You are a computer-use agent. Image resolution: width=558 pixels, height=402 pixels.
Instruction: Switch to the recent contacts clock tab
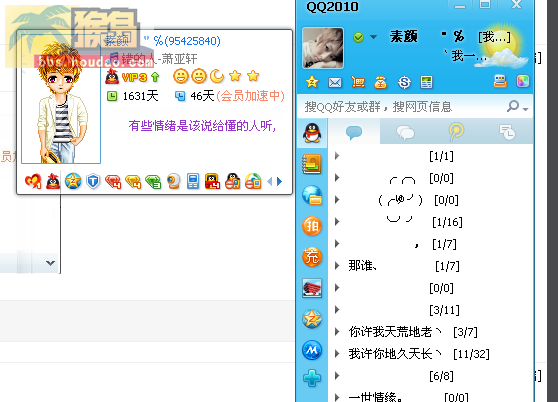pos(507,132)
